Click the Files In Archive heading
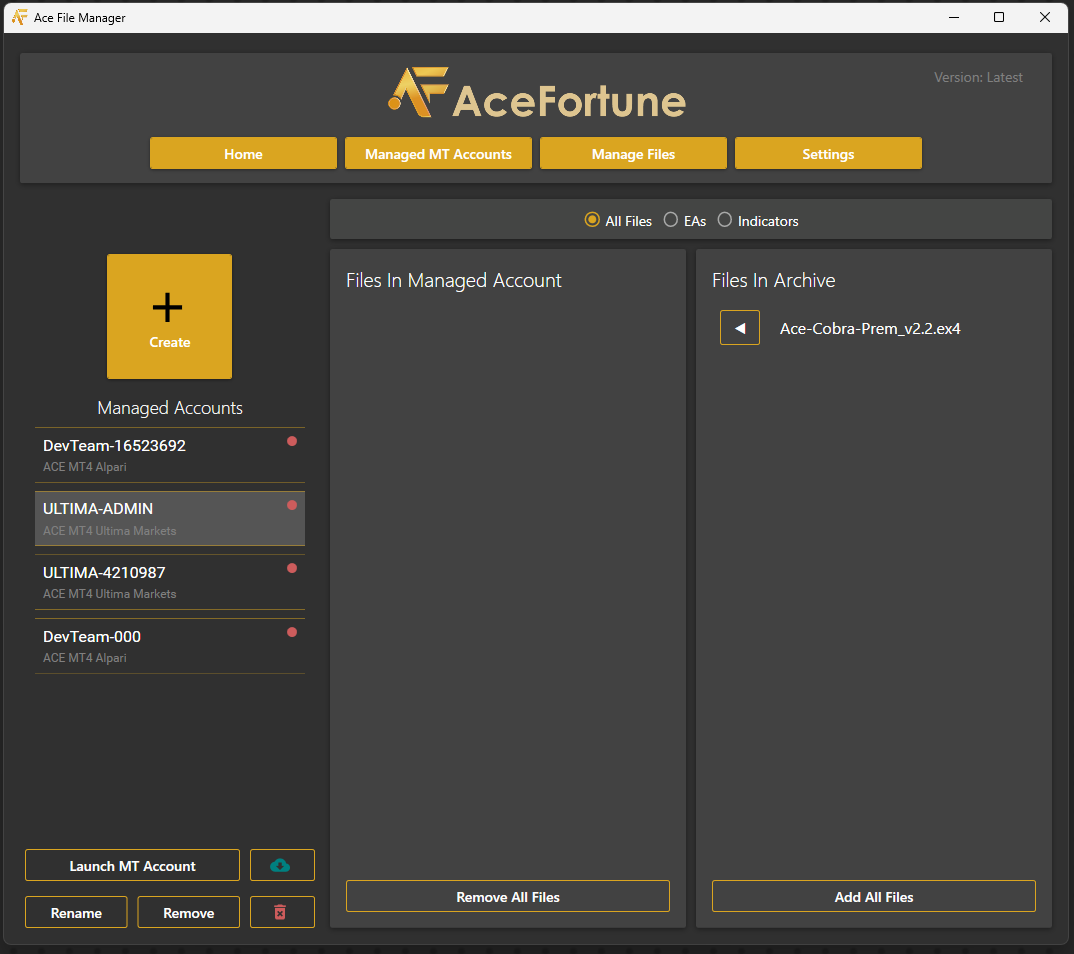 pyautogui.click(x=773, y=280)
